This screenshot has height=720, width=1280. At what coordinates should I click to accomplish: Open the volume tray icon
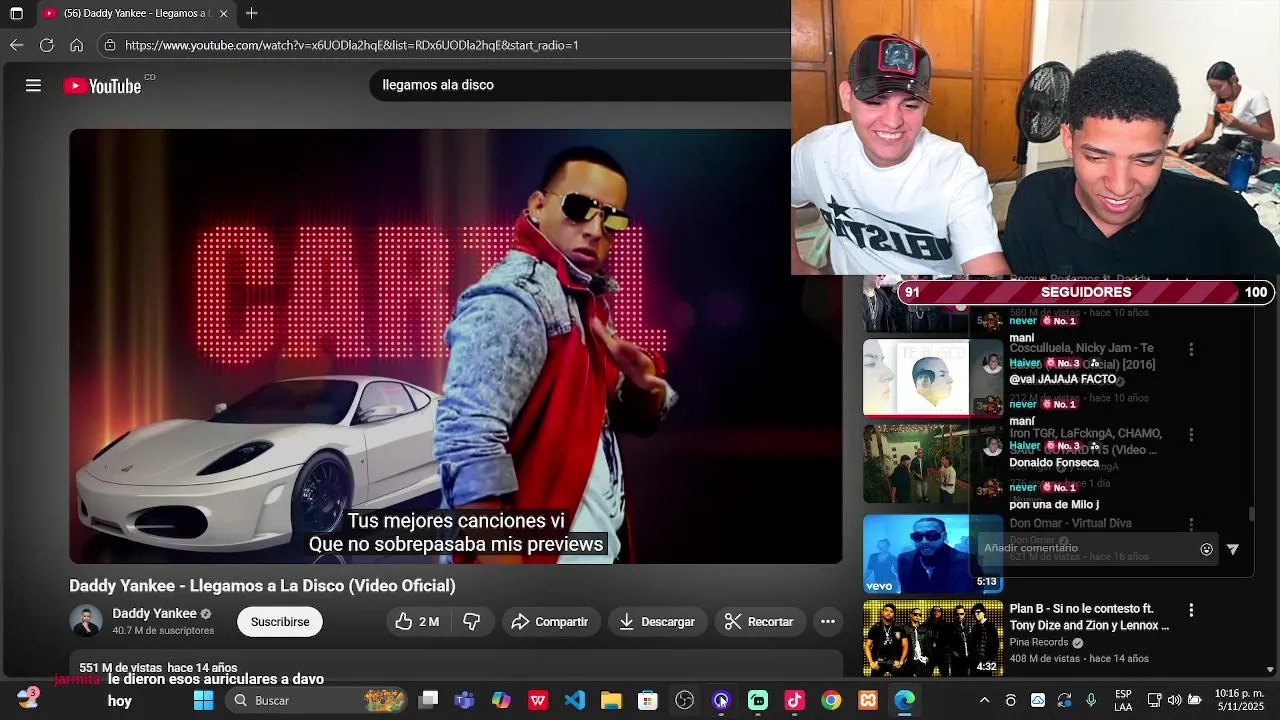click(x=1175, y=701)
